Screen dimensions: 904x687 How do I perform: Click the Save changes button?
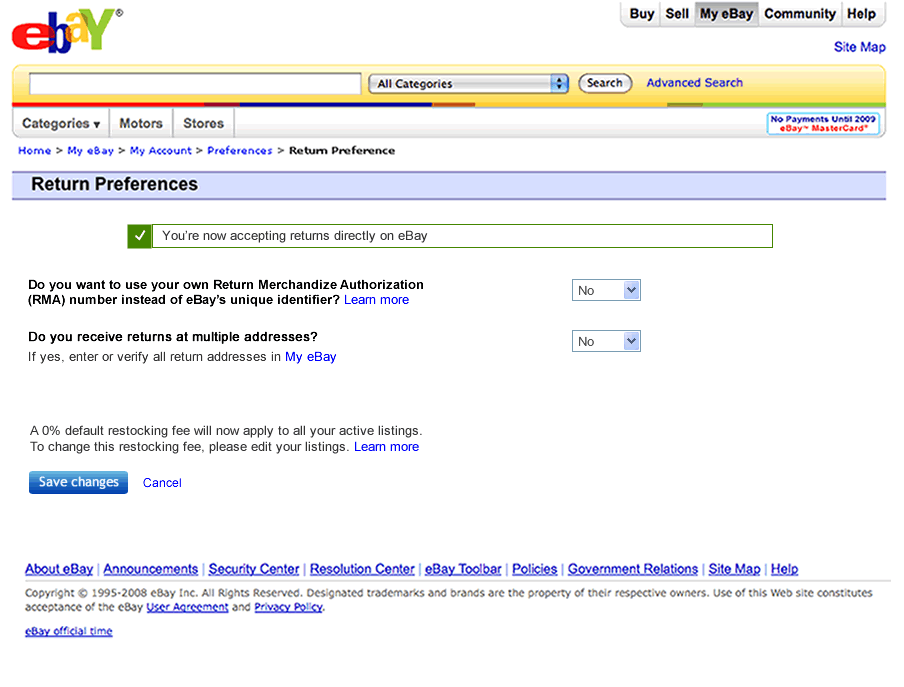78,482
